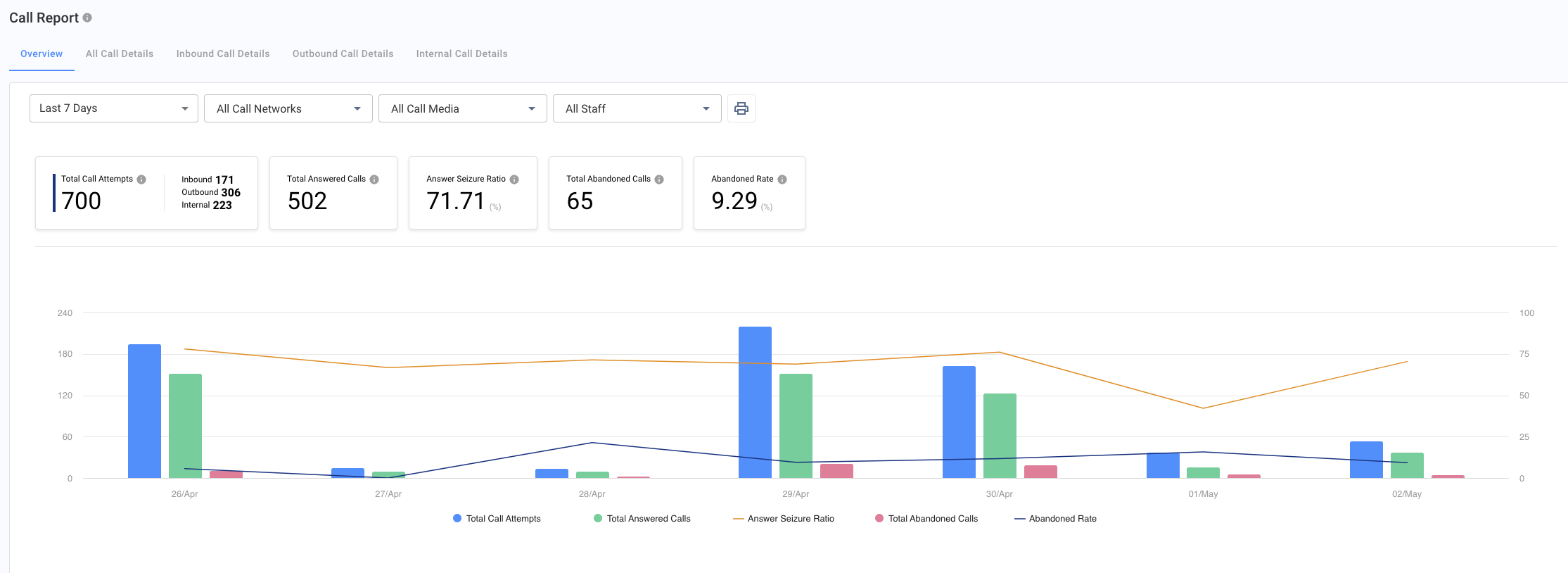
Task: Open the All Call Details tab
Action: pyautogui.click(x=120, y=53)
